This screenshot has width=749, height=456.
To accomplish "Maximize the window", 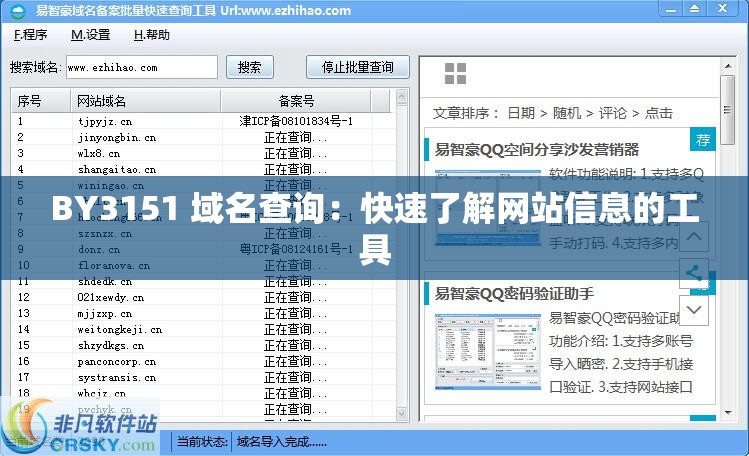I will 695,9.
